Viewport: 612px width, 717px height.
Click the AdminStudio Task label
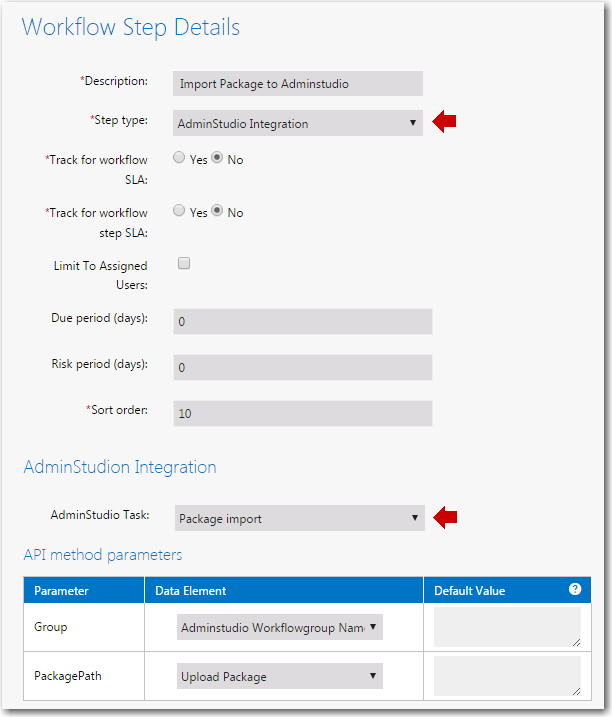coord(100,515)
